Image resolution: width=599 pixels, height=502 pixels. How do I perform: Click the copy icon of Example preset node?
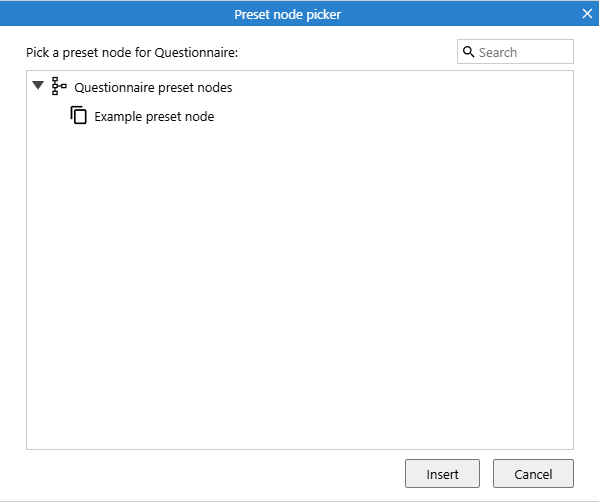(x=79, y=115)
